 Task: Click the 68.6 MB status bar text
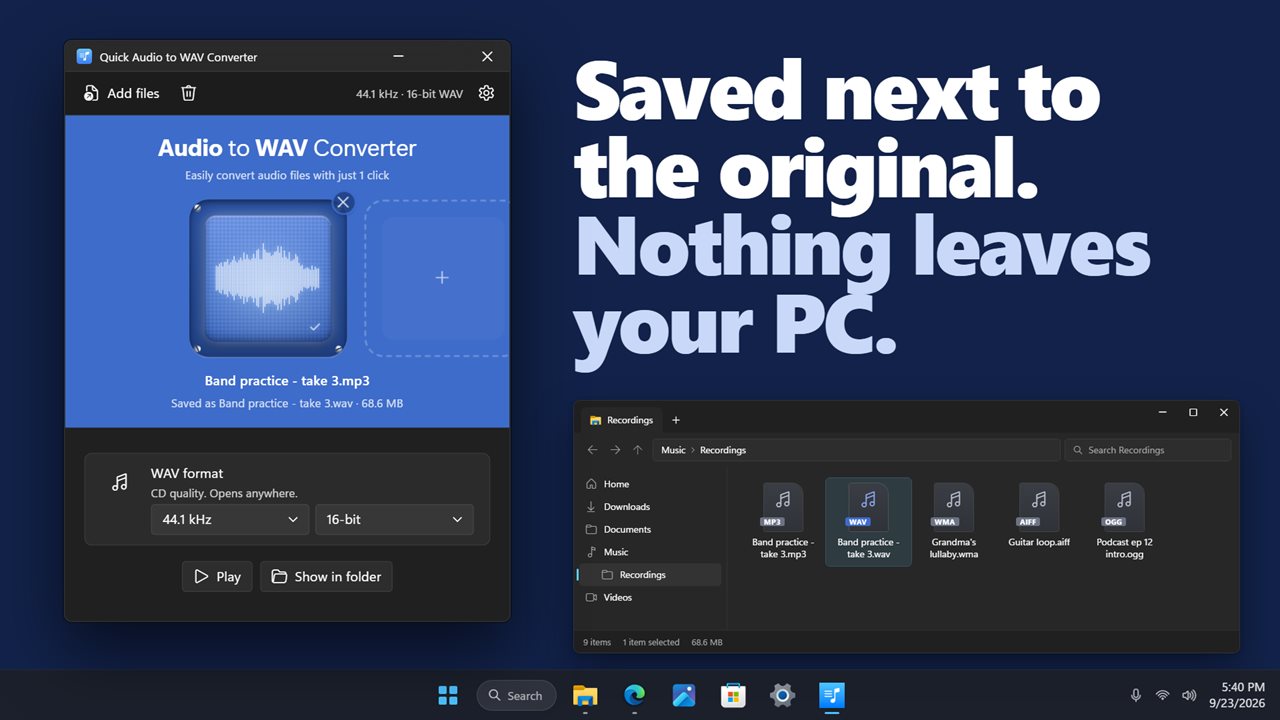707,642
